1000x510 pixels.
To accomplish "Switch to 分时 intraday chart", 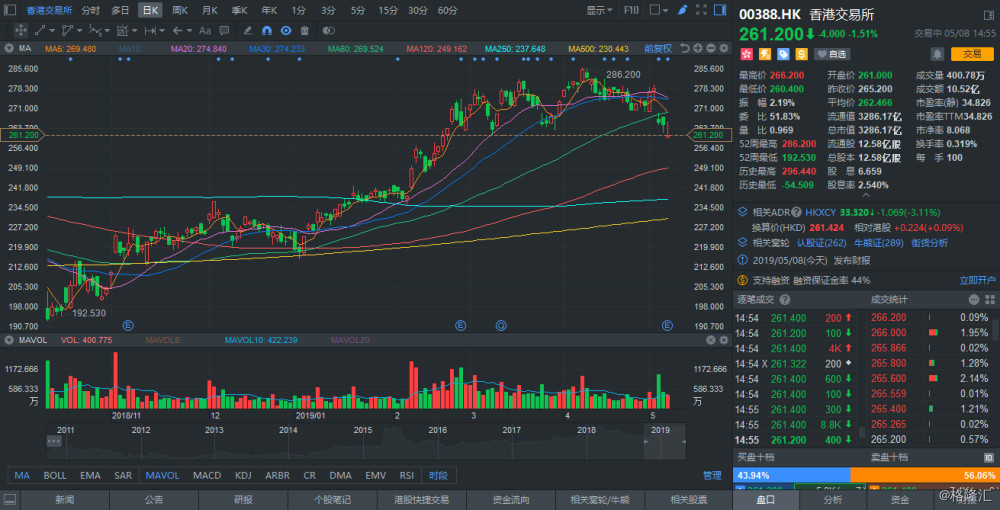I will tap(91, 10).
